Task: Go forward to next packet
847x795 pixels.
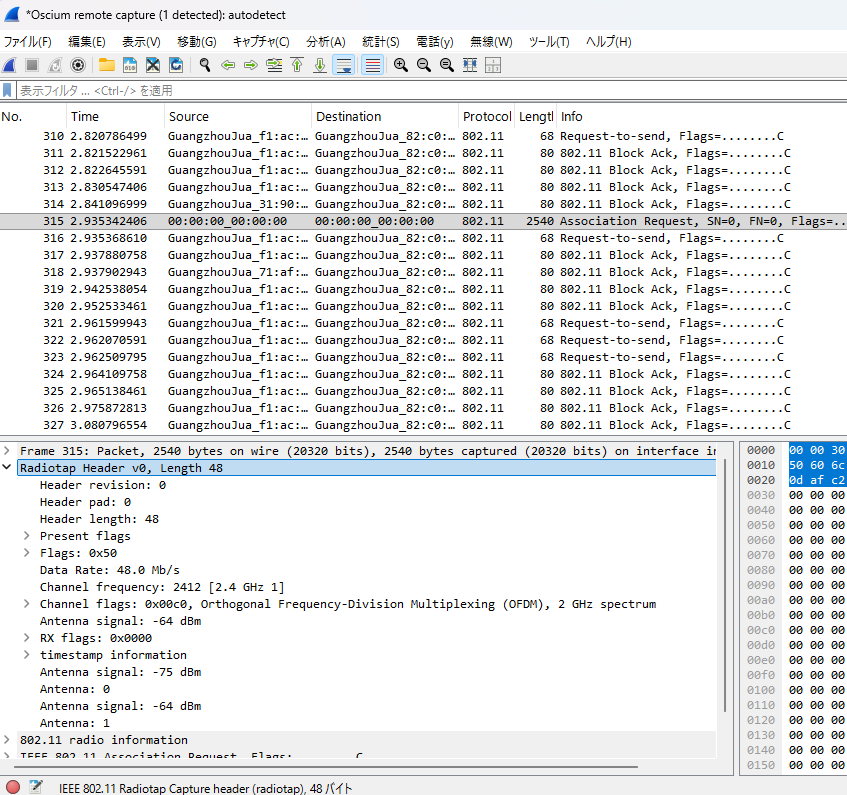Action: [x=251, y=65]
